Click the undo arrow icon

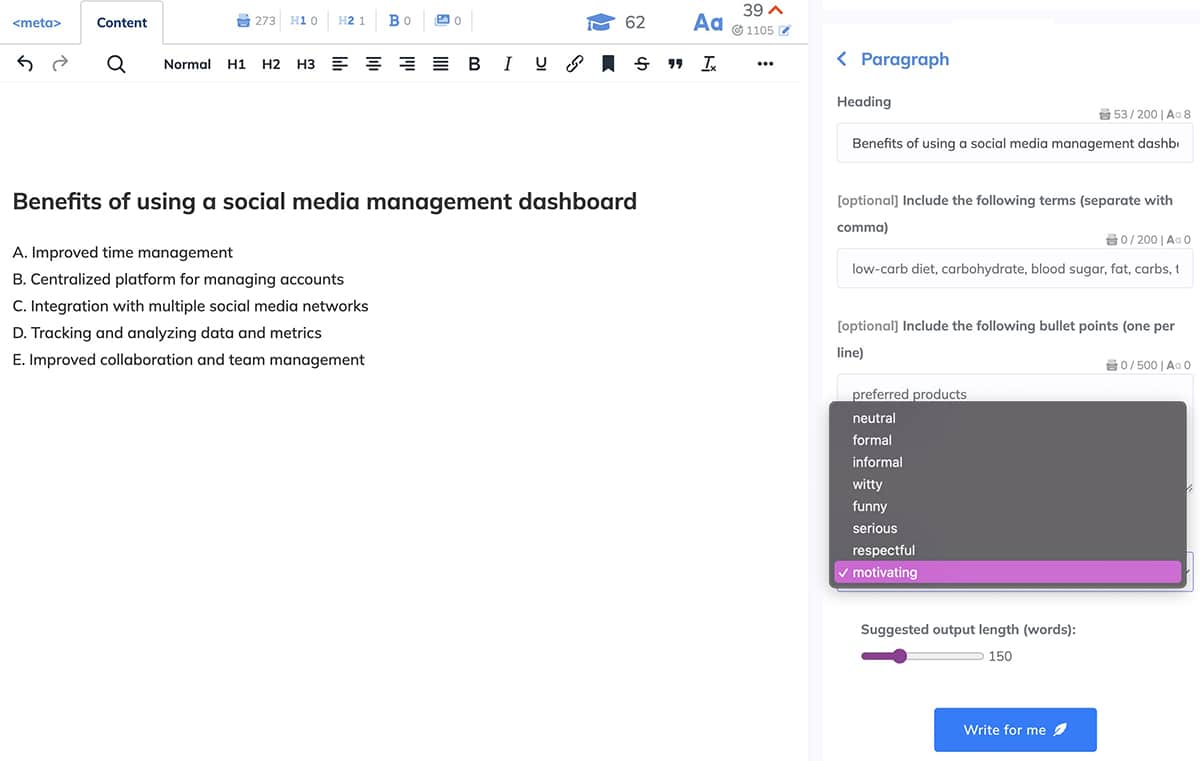pyautogui.click(x=26, y=64)
